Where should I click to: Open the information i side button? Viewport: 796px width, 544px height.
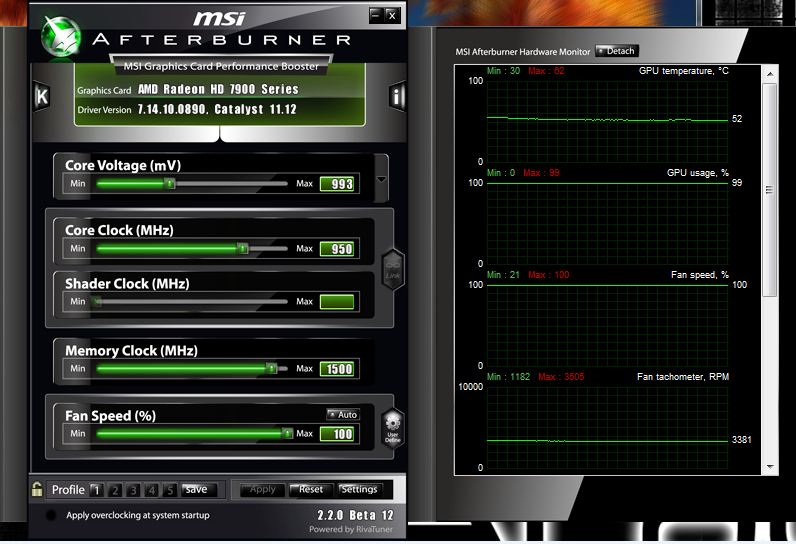397,96
